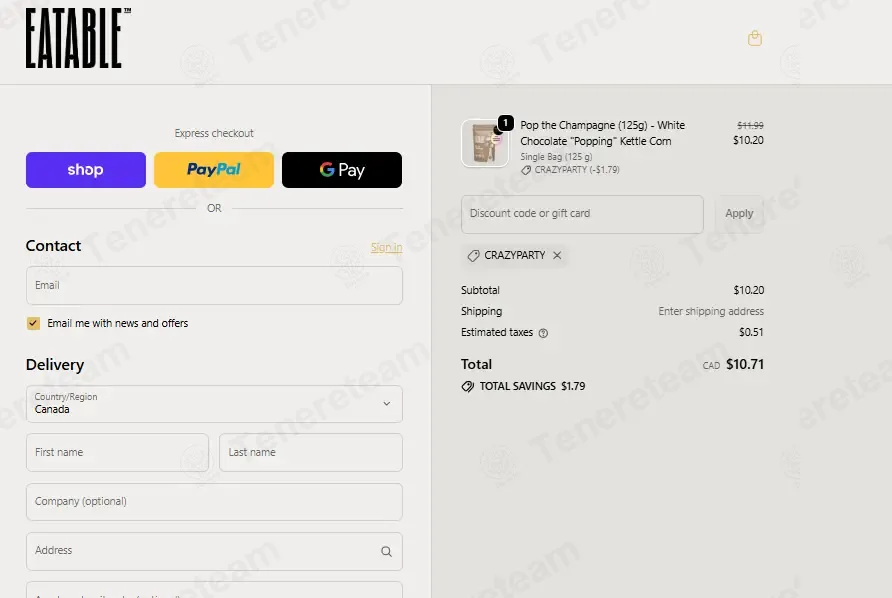Click the Express checkout label
The width and height of the screenshot is (892, 598).
(214, 133)
